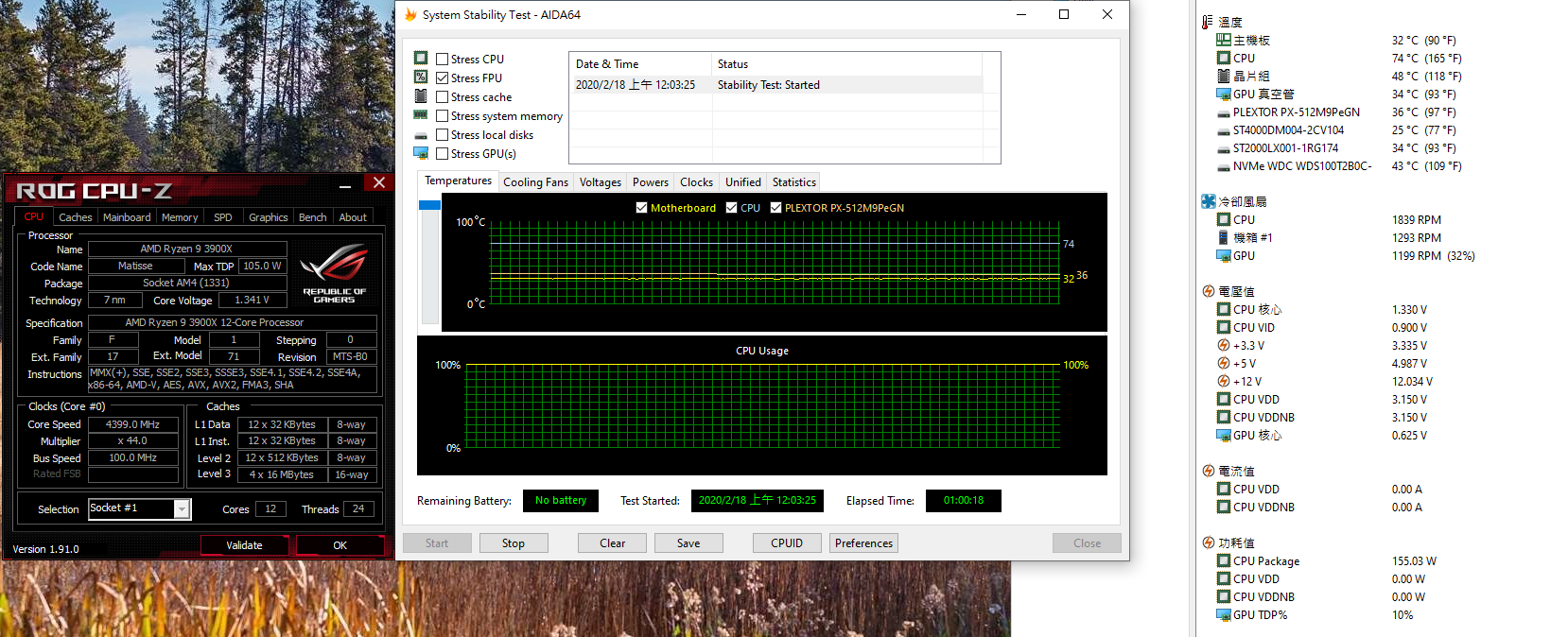The image size is (1568, 637).
Task: Enable the Stress system memory checkbox
Action: click(x=442, y=115)
